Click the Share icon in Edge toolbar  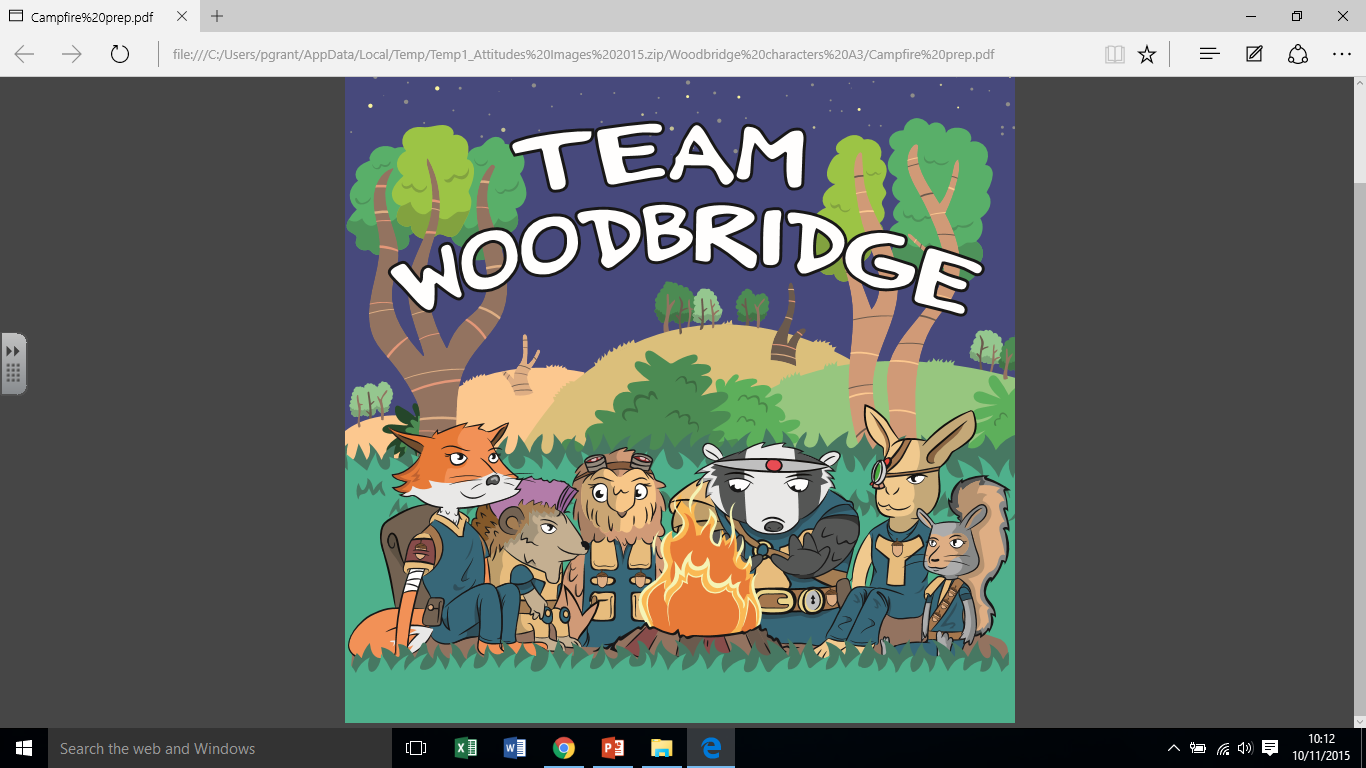click(1298, 54)
